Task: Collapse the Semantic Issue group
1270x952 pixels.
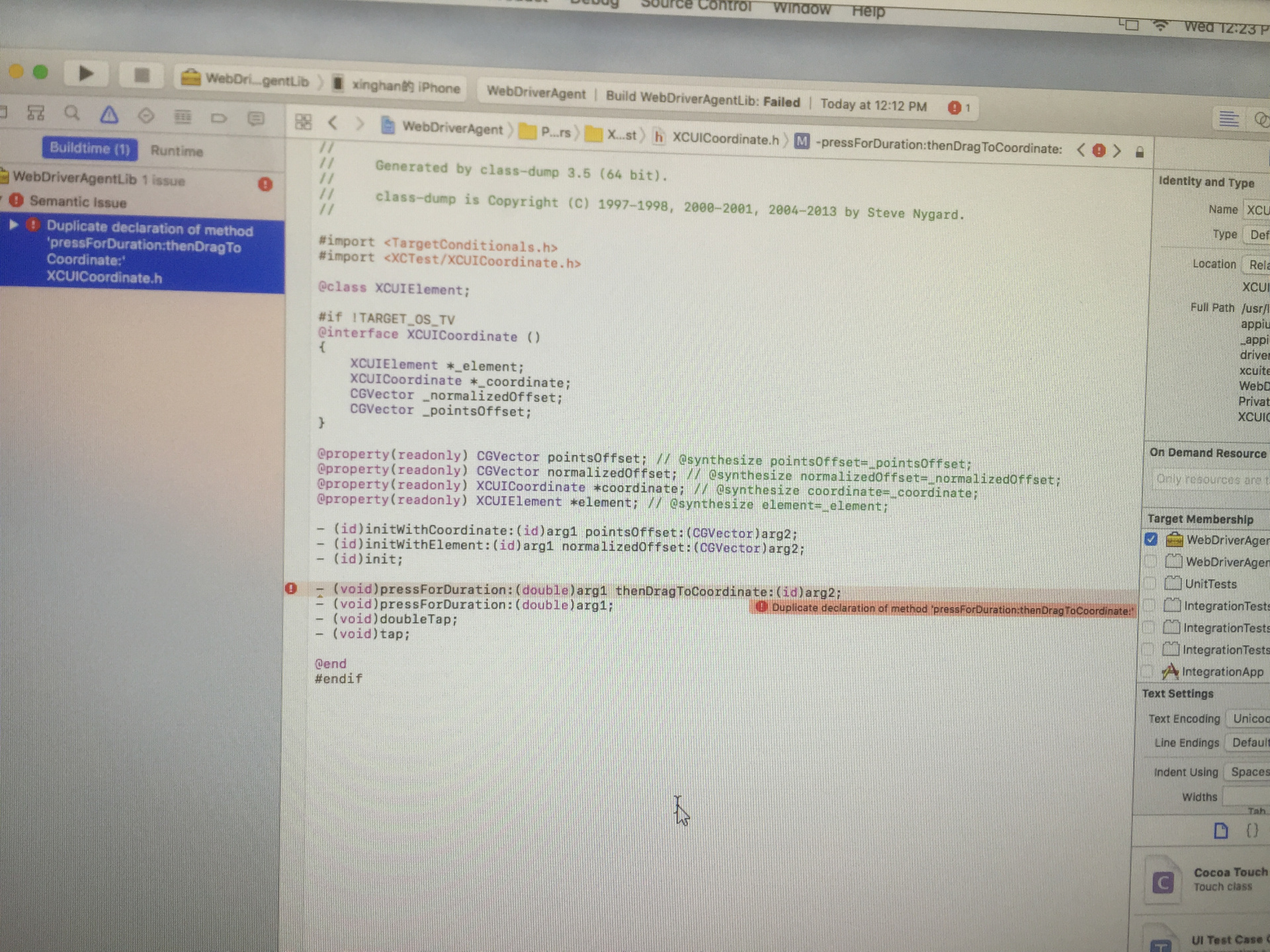Action: click(x=2, y=199)
